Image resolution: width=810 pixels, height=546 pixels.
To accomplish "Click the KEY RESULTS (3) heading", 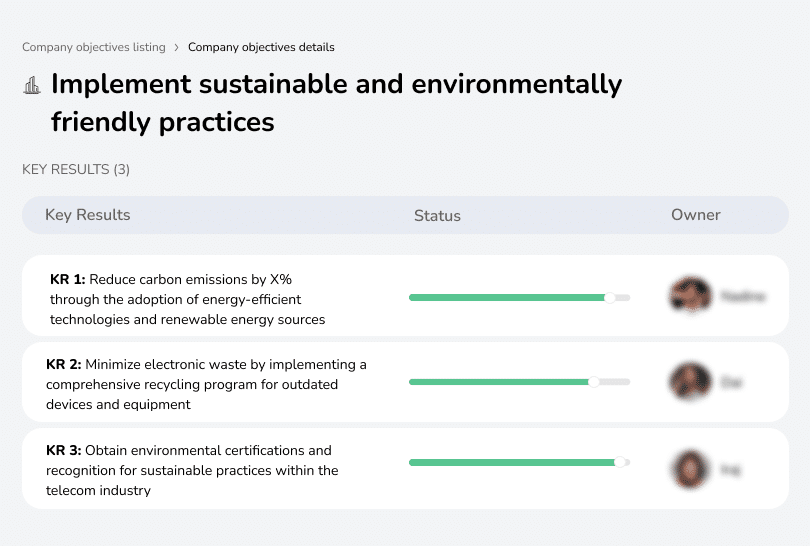I will (x=76, y=169).
